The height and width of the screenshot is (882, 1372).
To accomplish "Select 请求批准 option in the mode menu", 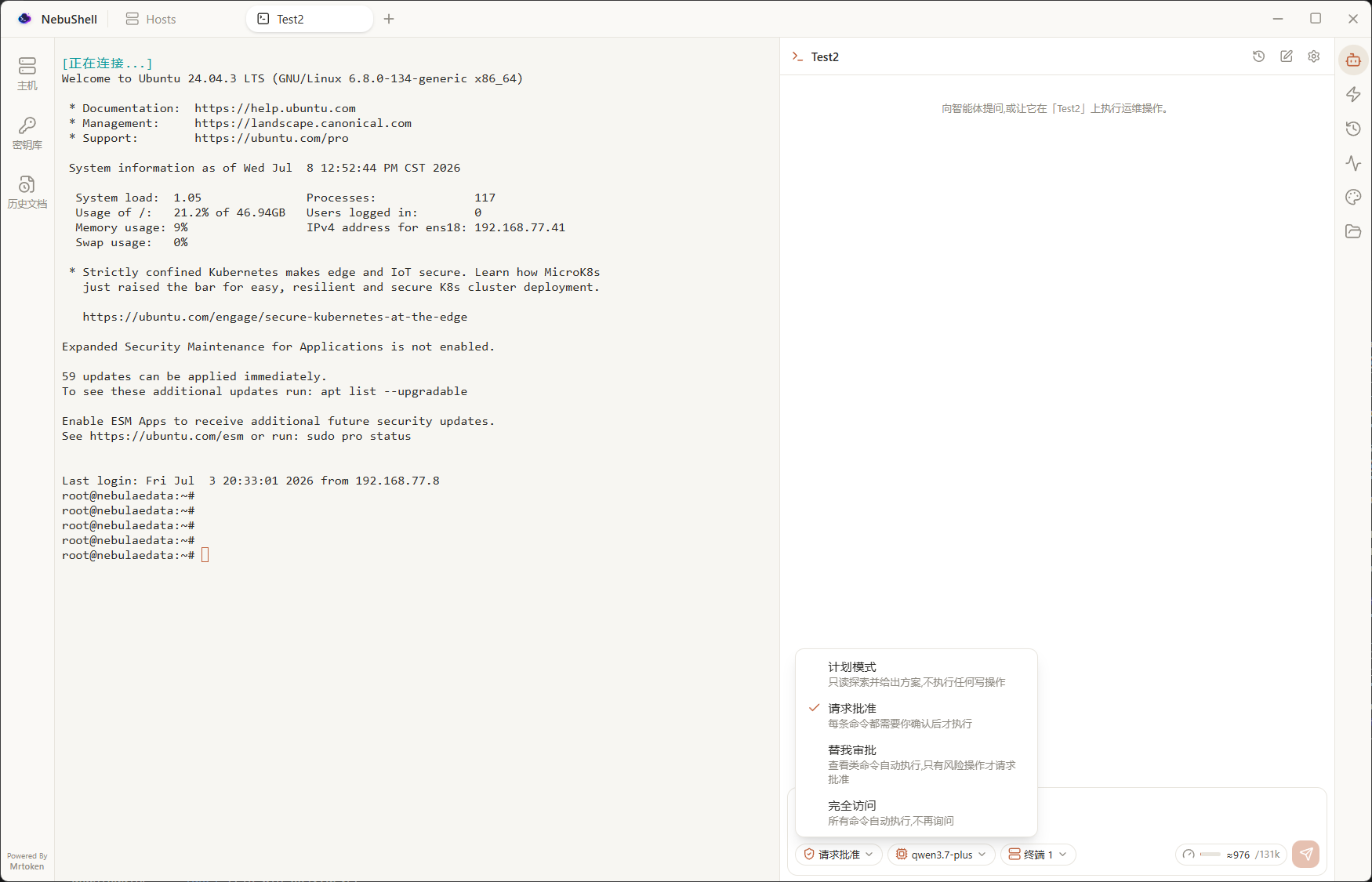I will (x=916, y=716).
